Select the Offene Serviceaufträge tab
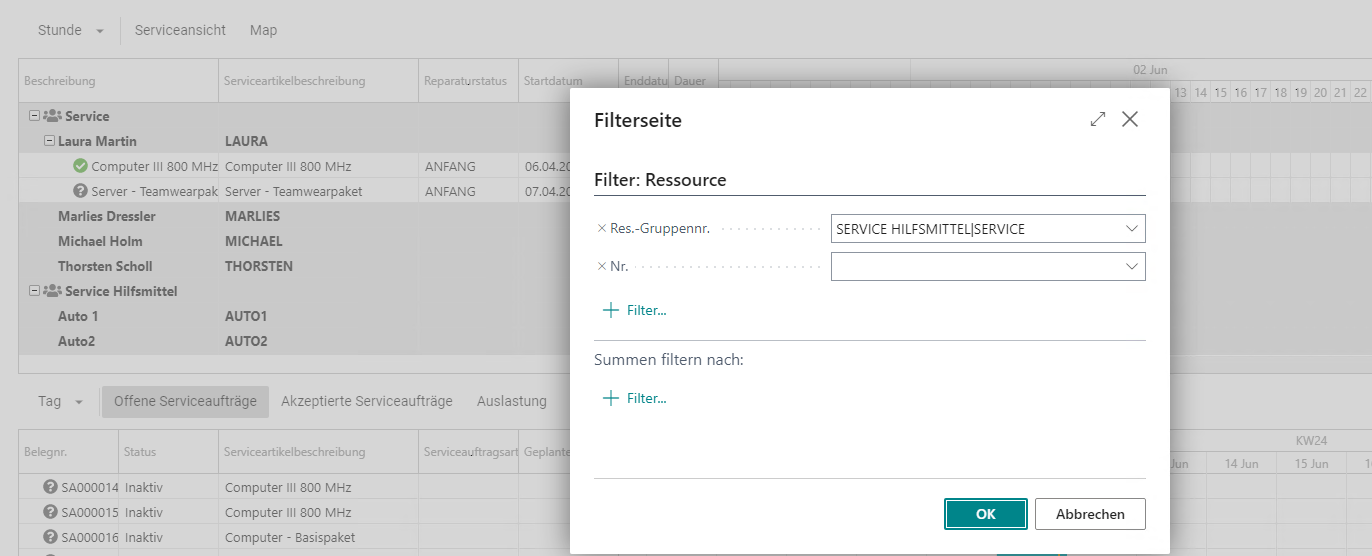The height and width of the screenshot is (556, 1372). point(185,401)
